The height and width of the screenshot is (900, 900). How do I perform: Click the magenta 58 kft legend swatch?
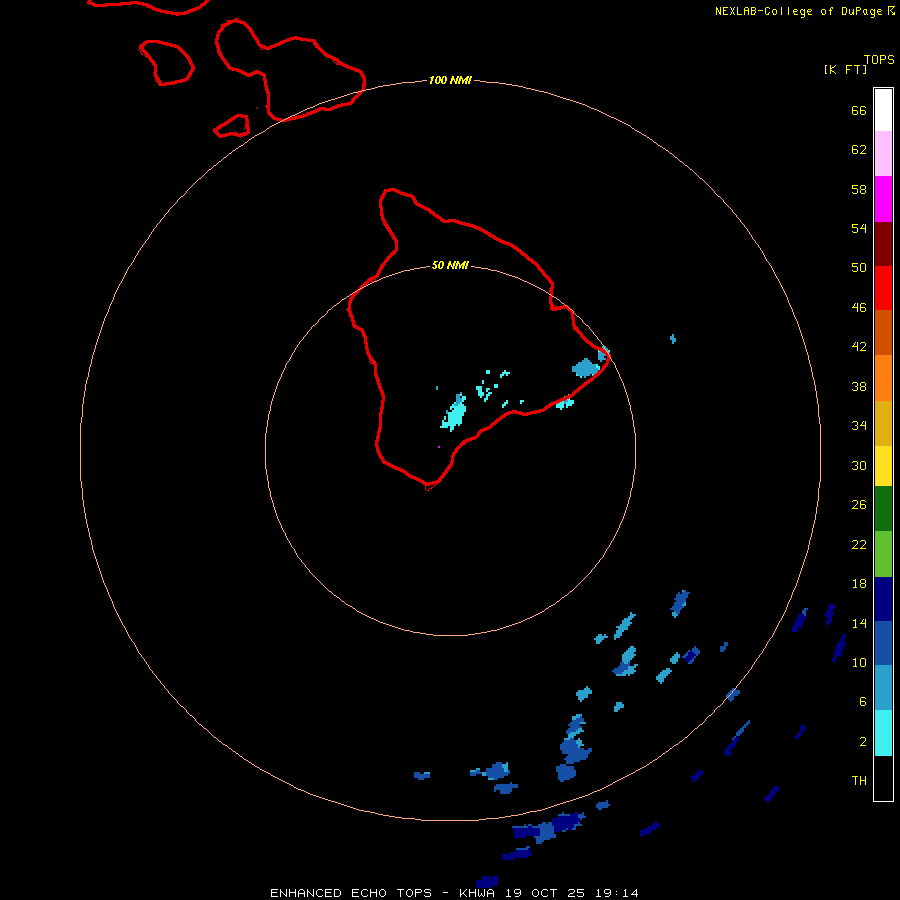[x=883, y=199]
